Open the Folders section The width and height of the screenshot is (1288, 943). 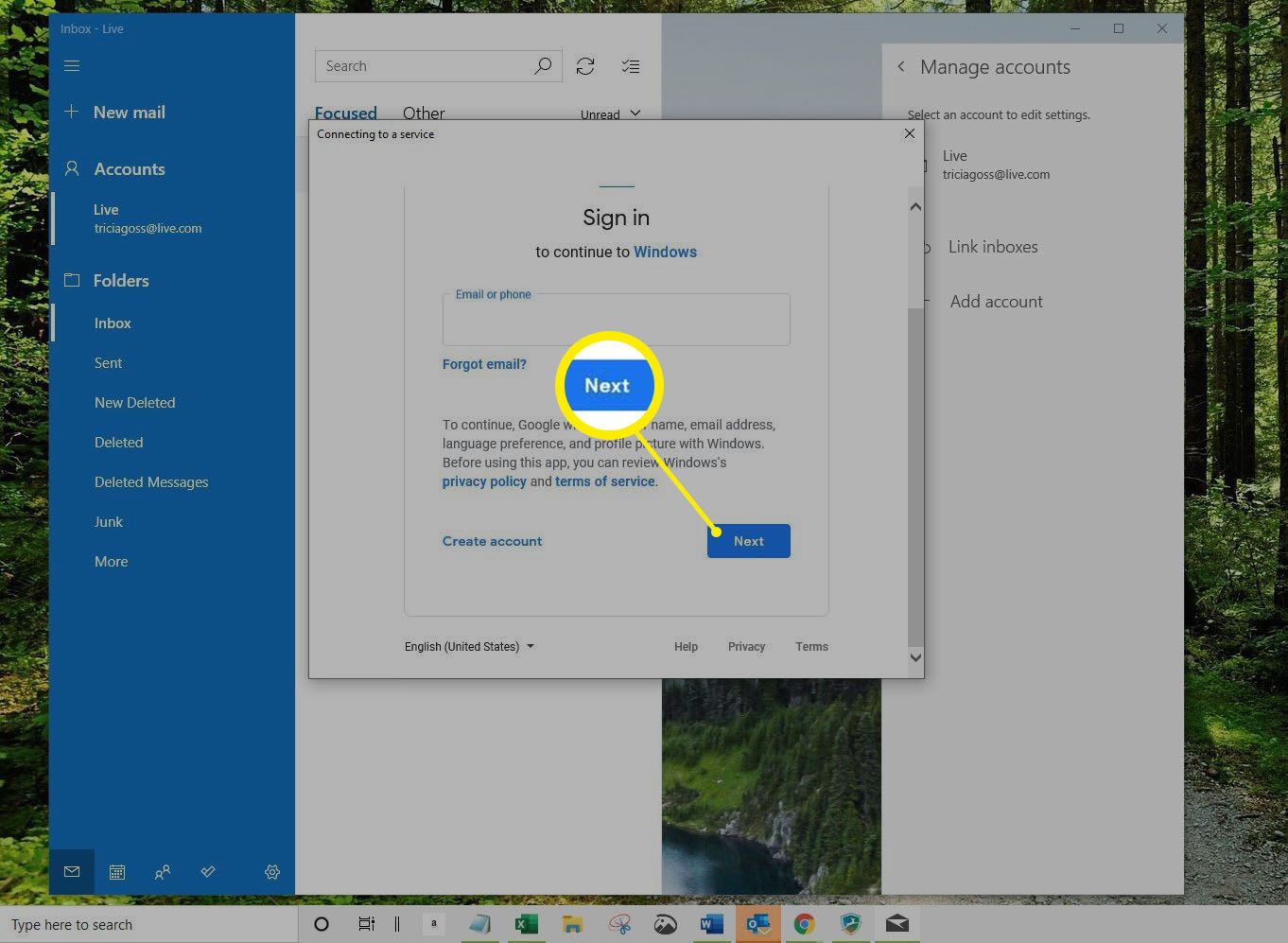[107, 281]
